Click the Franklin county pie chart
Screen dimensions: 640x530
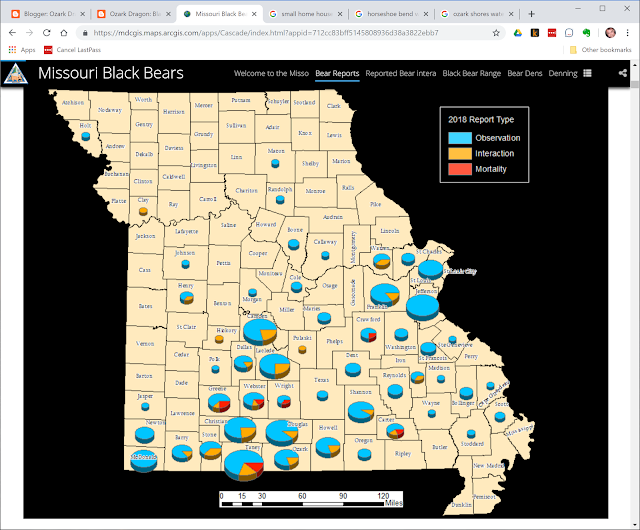pyautogui.click(x=385, y=295)
